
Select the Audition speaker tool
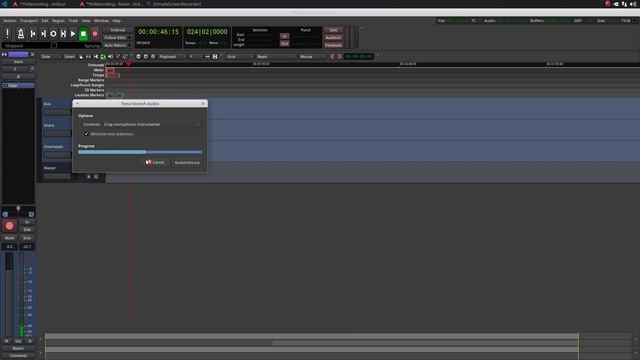tap(111, 57)
